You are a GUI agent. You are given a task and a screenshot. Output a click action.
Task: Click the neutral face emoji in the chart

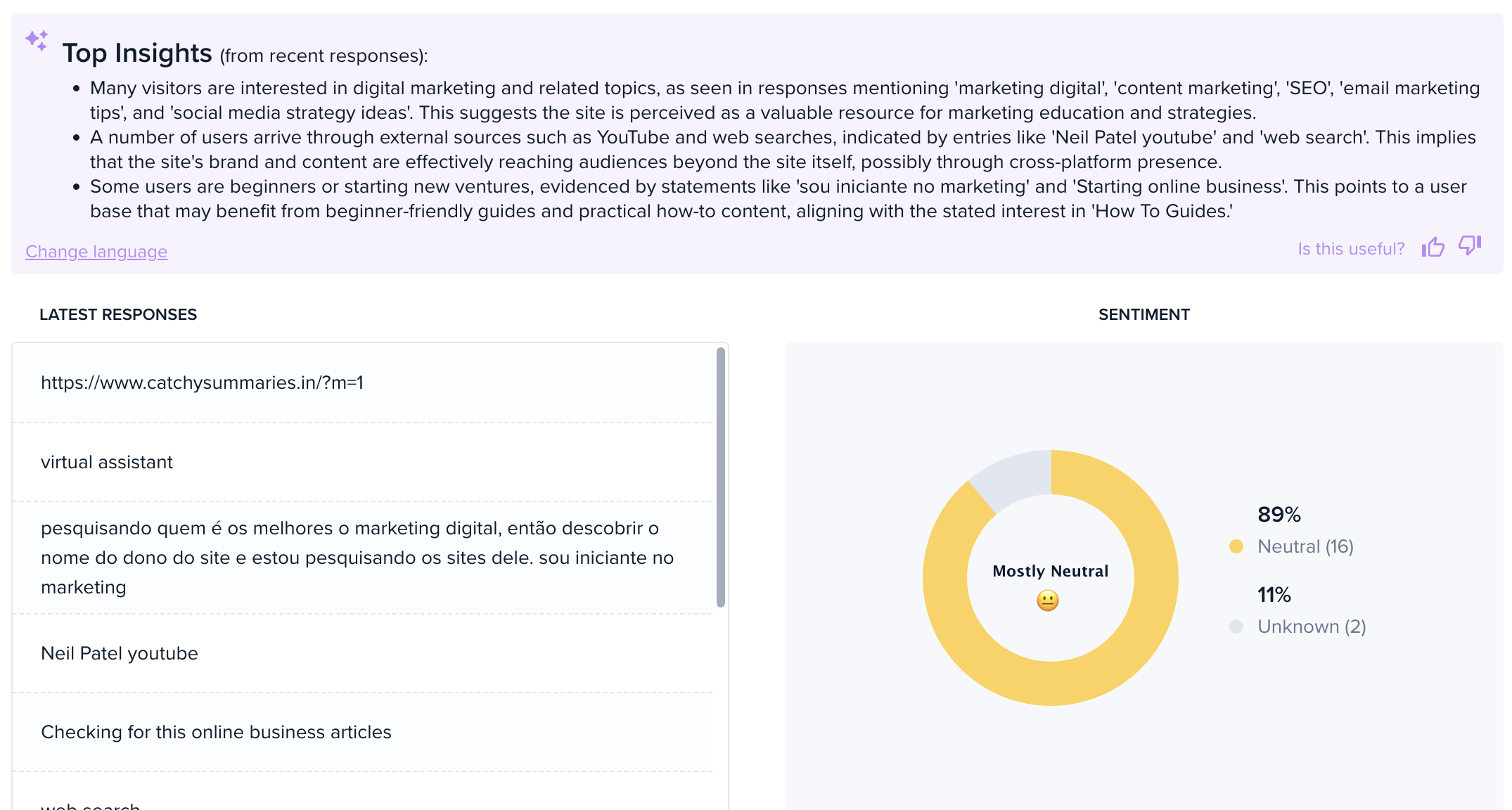1049,601
